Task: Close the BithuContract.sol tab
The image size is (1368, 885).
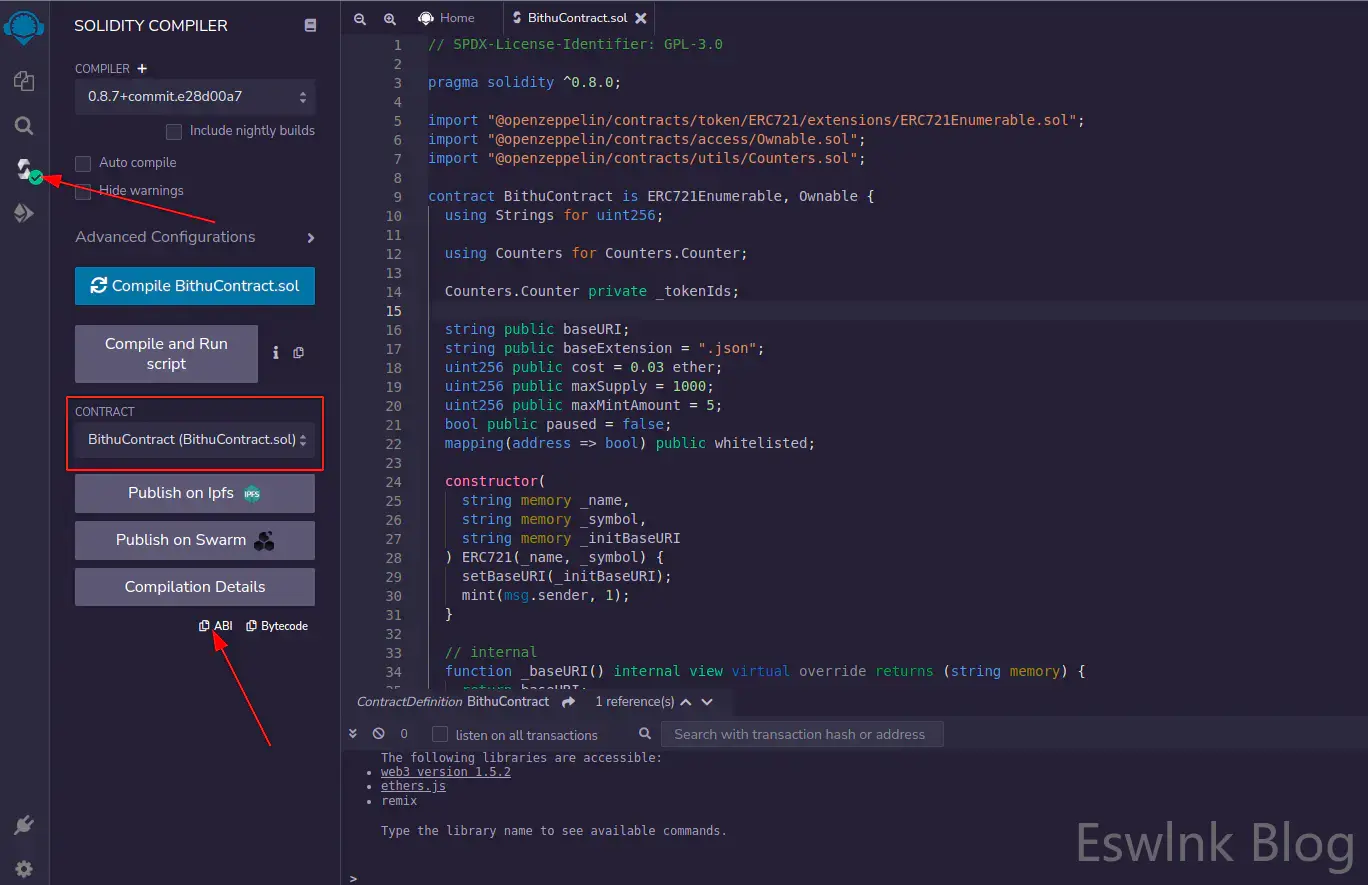Action: 641,18
